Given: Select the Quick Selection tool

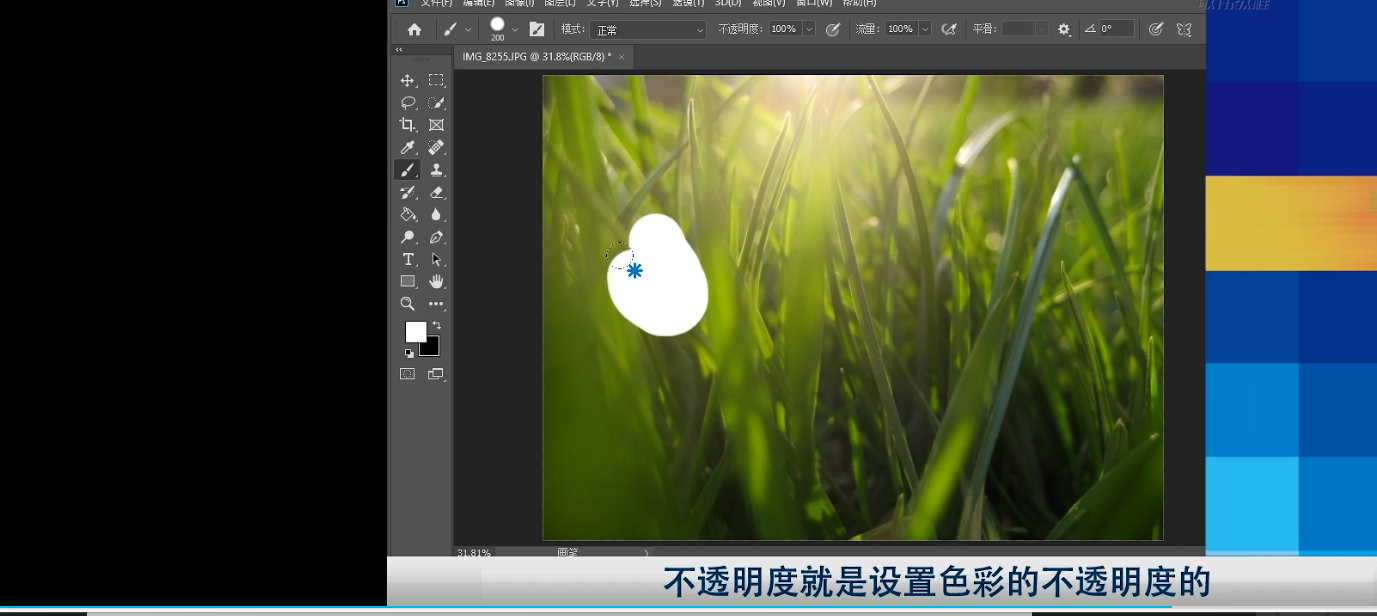Looking at the screenshot, I should tap(436, 102).
